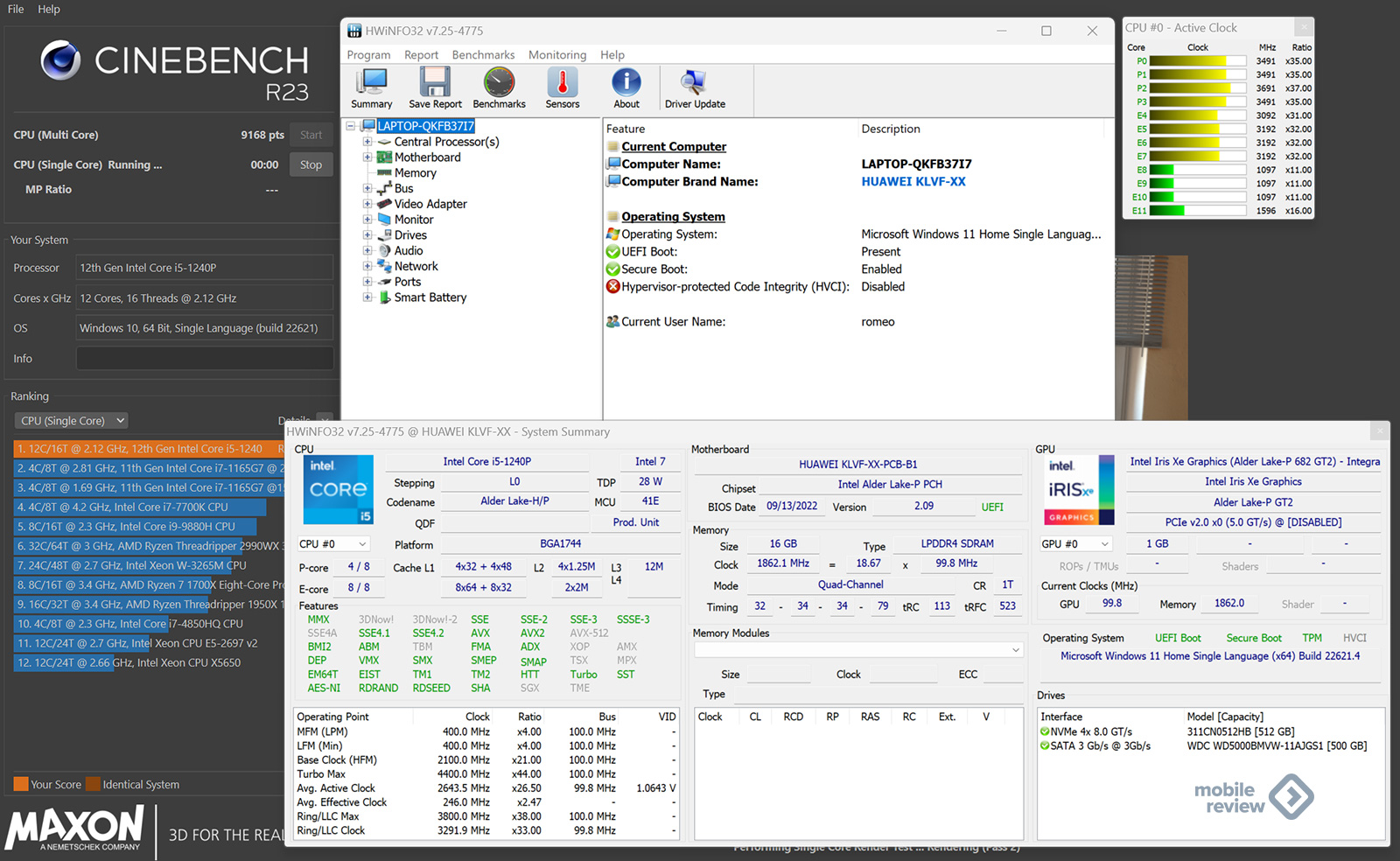Open the GPU #0 selector dropdown
1400x861 pixels.
pos(1075,544)
